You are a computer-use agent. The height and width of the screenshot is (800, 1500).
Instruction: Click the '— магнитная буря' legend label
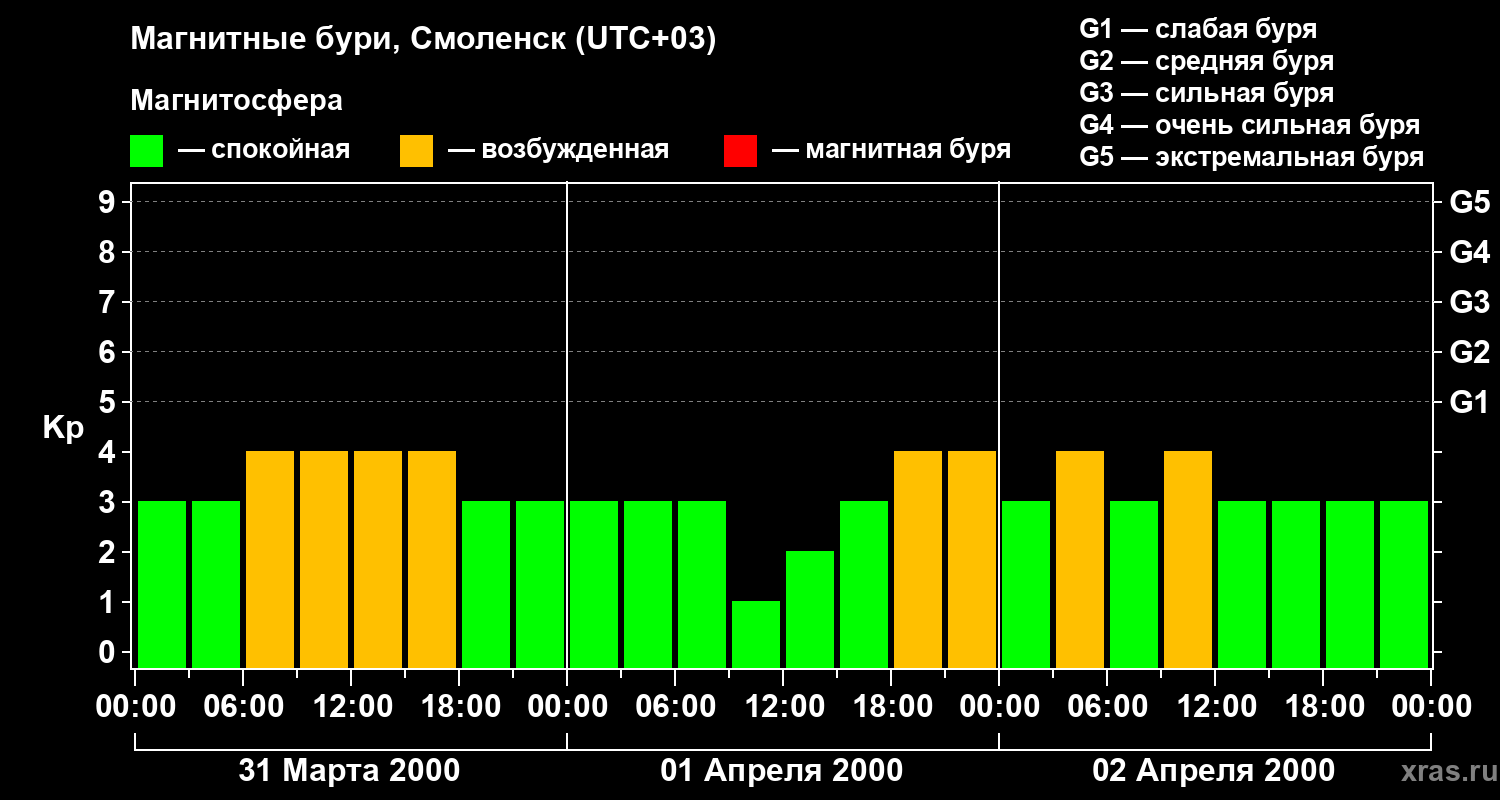click(x=891, y=151)
